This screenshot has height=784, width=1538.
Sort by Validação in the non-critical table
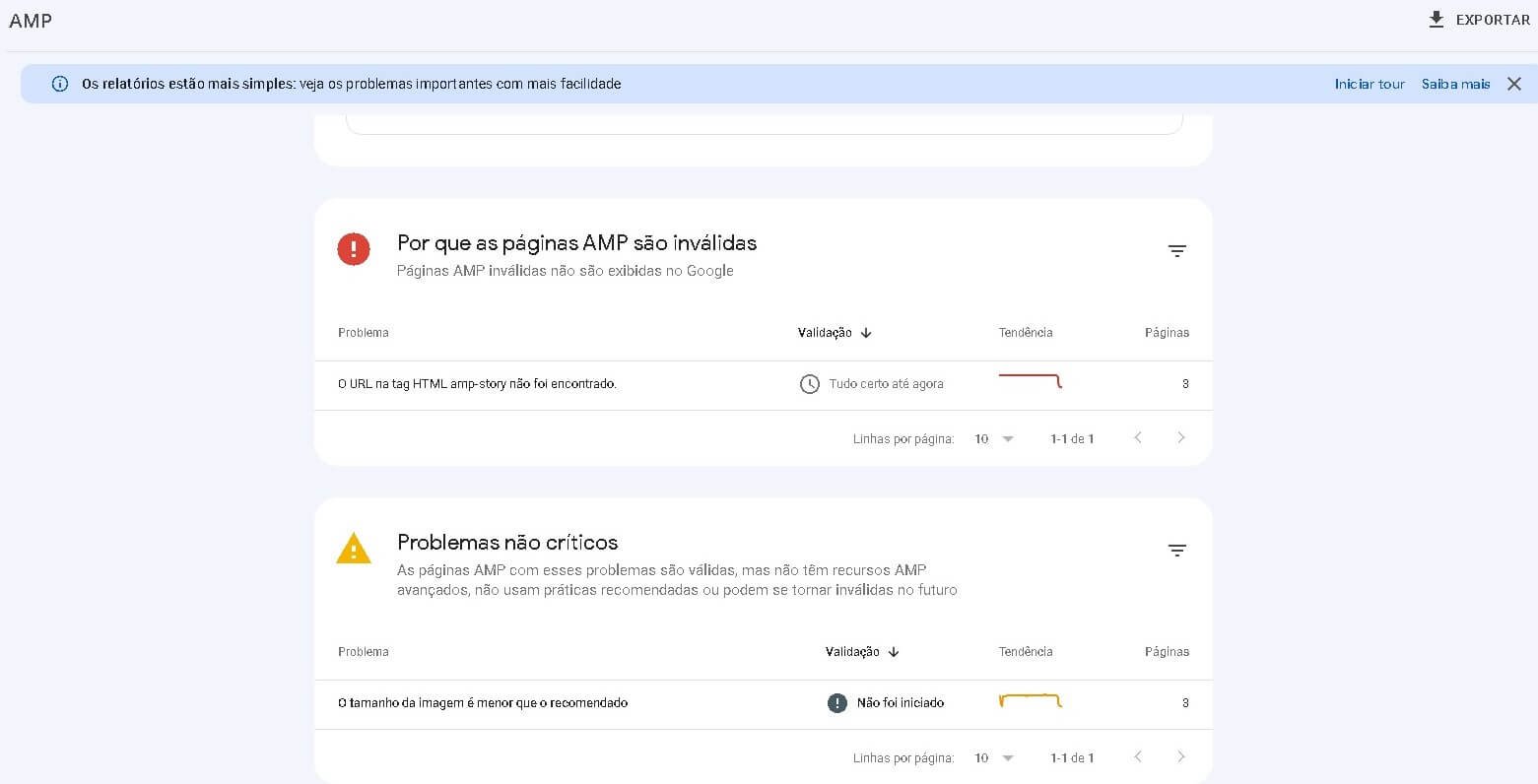pos(862,652)
